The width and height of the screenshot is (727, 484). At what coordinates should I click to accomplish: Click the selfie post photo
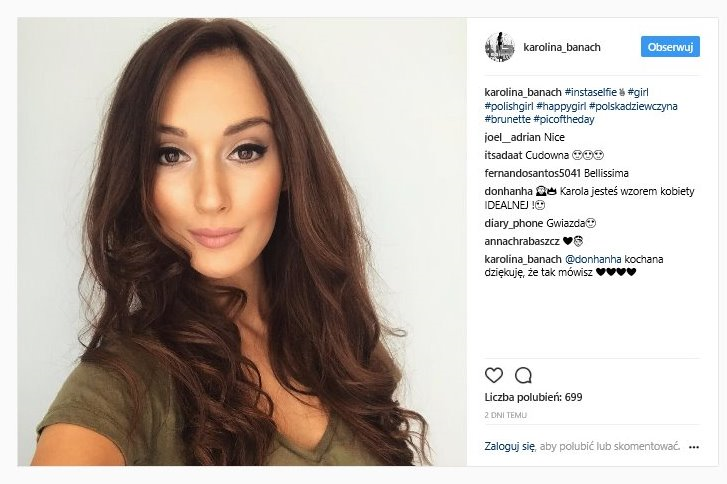coord(242,242)
